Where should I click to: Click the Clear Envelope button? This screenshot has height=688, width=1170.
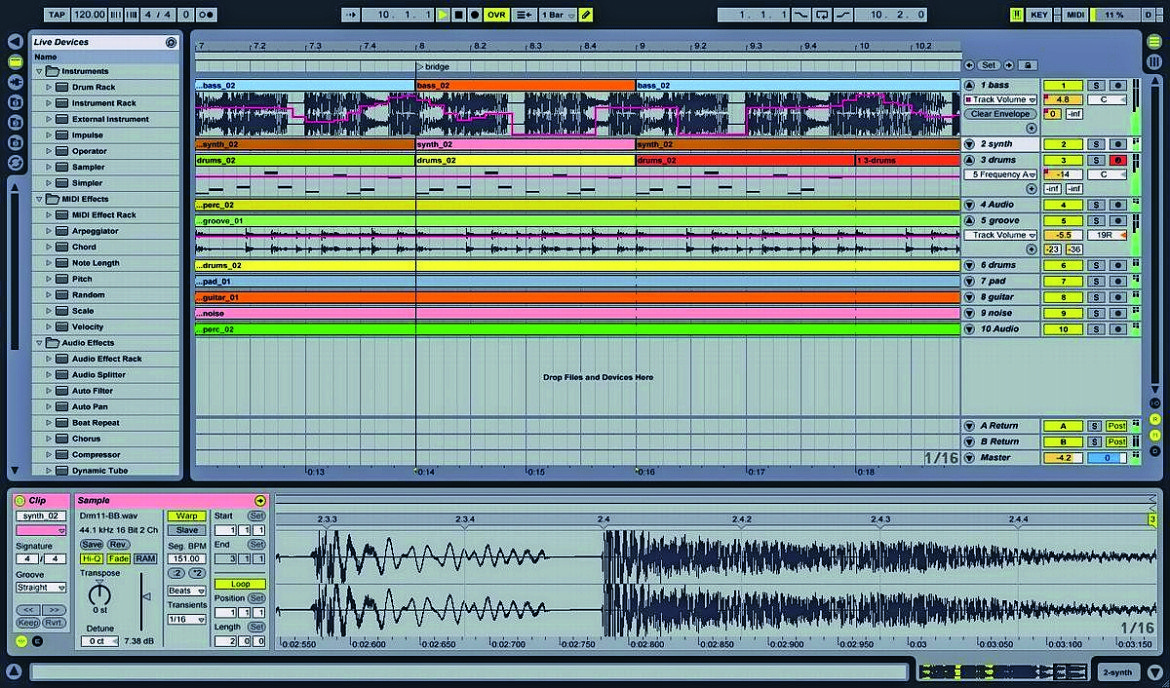pos(1000,114)
